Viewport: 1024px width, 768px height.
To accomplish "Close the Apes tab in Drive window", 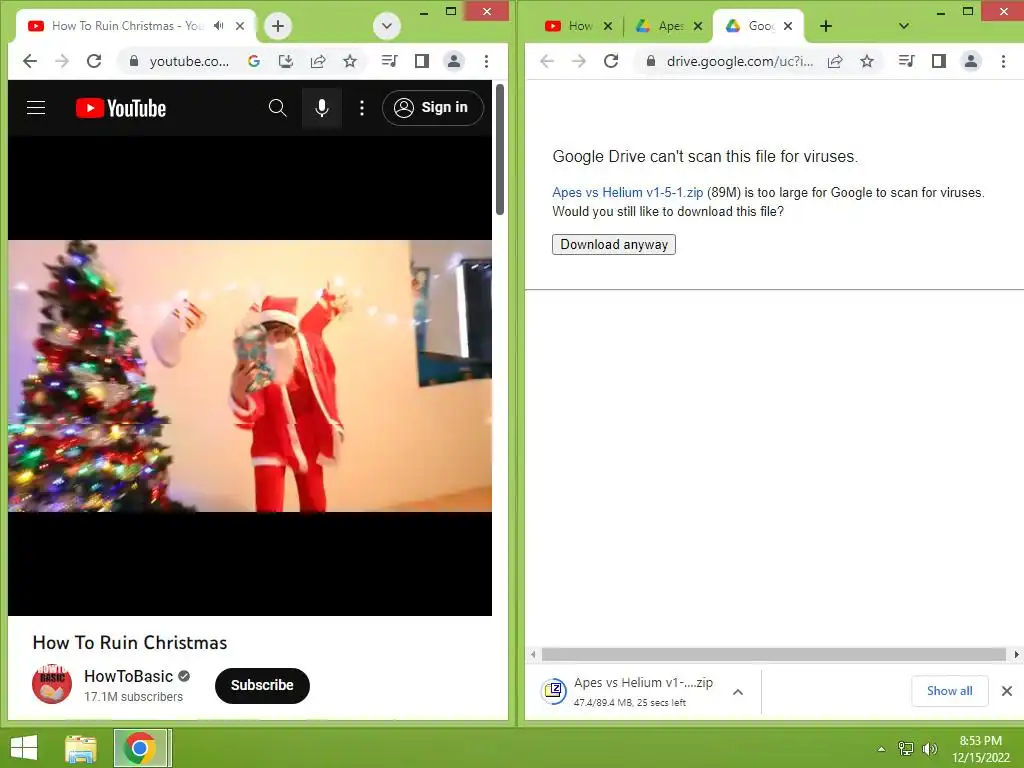I will (698, 26).
